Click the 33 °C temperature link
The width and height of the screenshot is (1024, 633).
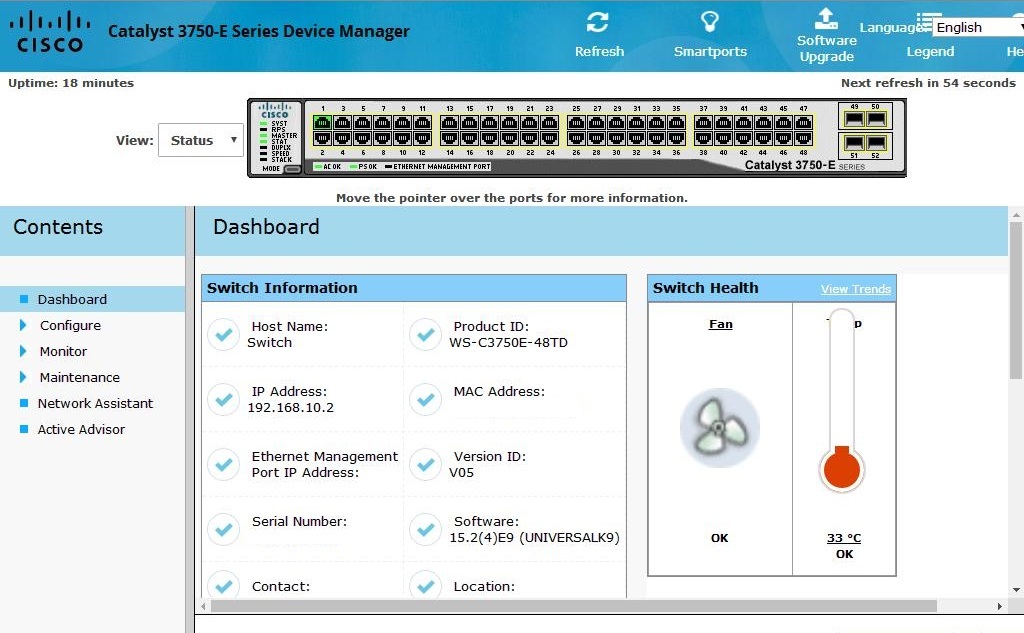[x=844, y=538]
